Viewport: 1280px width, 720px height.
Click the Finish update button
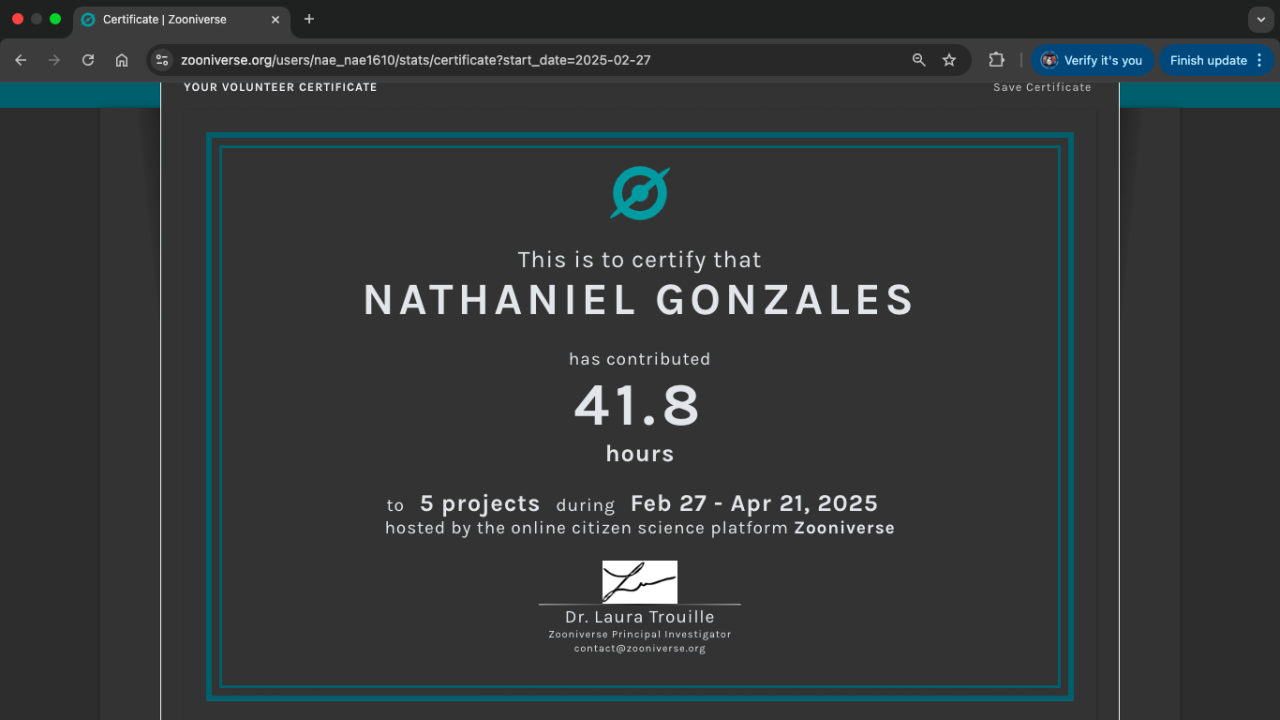[x=1216, y=60]
